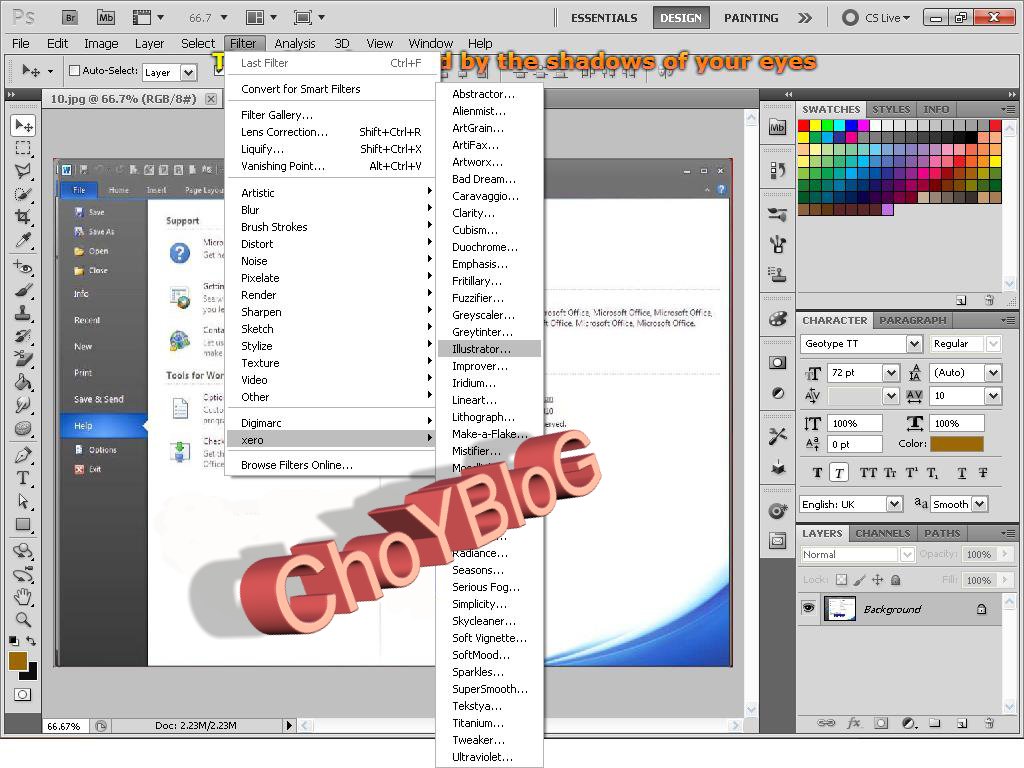Screen dimensions: 1024x768
Task: Hide the Background layer eye icon
Action: [808, 608]
